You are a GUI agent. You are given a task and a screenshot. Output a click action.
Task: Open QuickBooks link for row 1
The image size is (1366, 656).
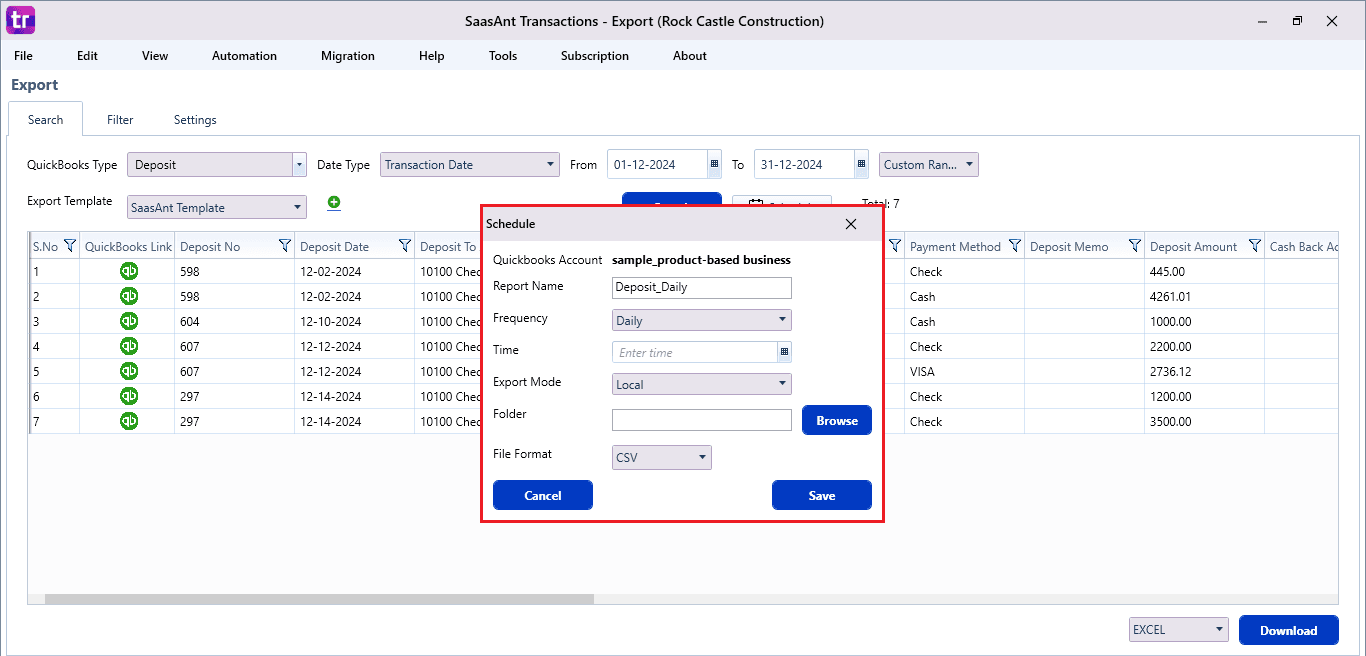(129, 271)
